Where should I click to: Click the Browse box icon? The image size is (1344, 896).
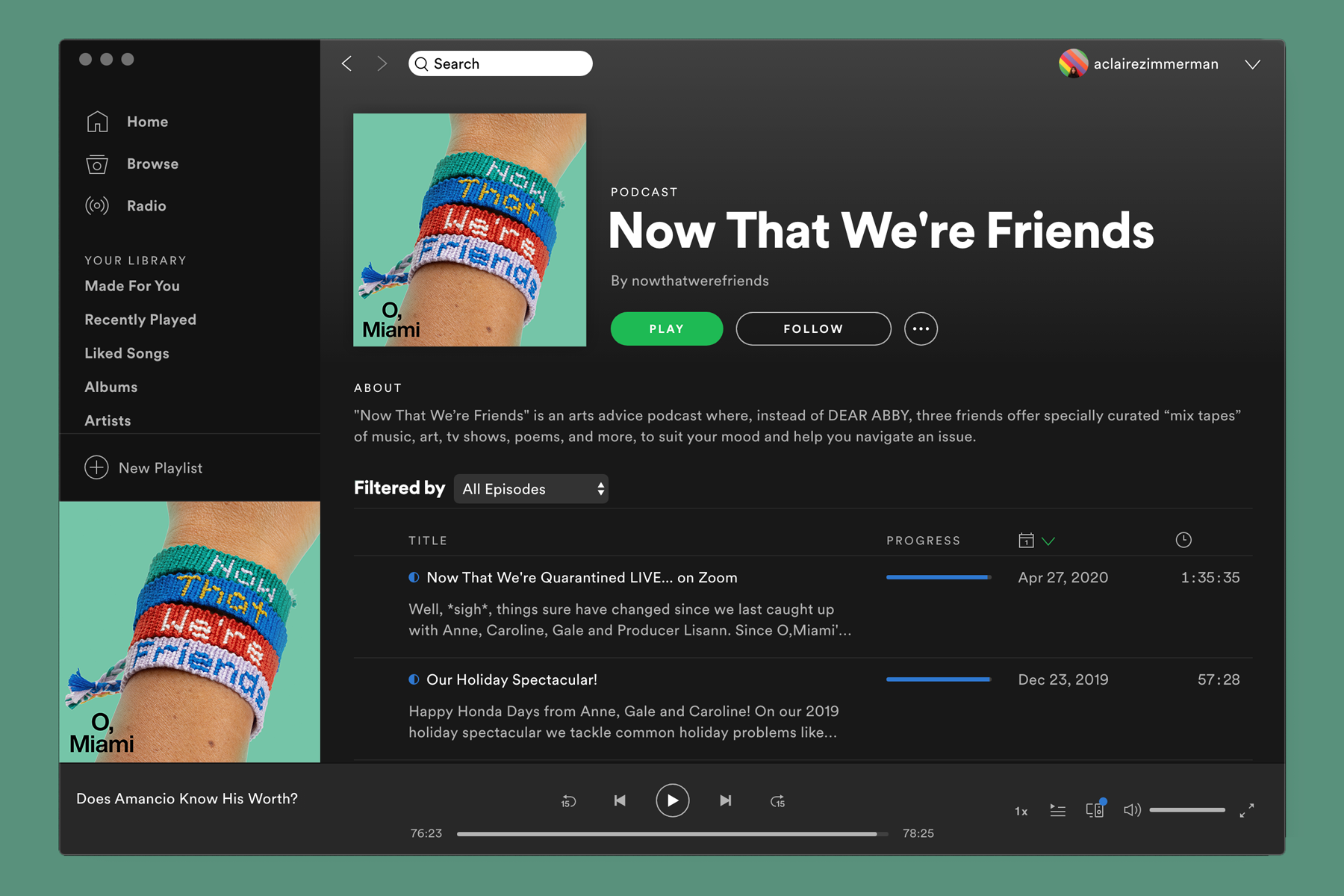[x=97, y=164]
